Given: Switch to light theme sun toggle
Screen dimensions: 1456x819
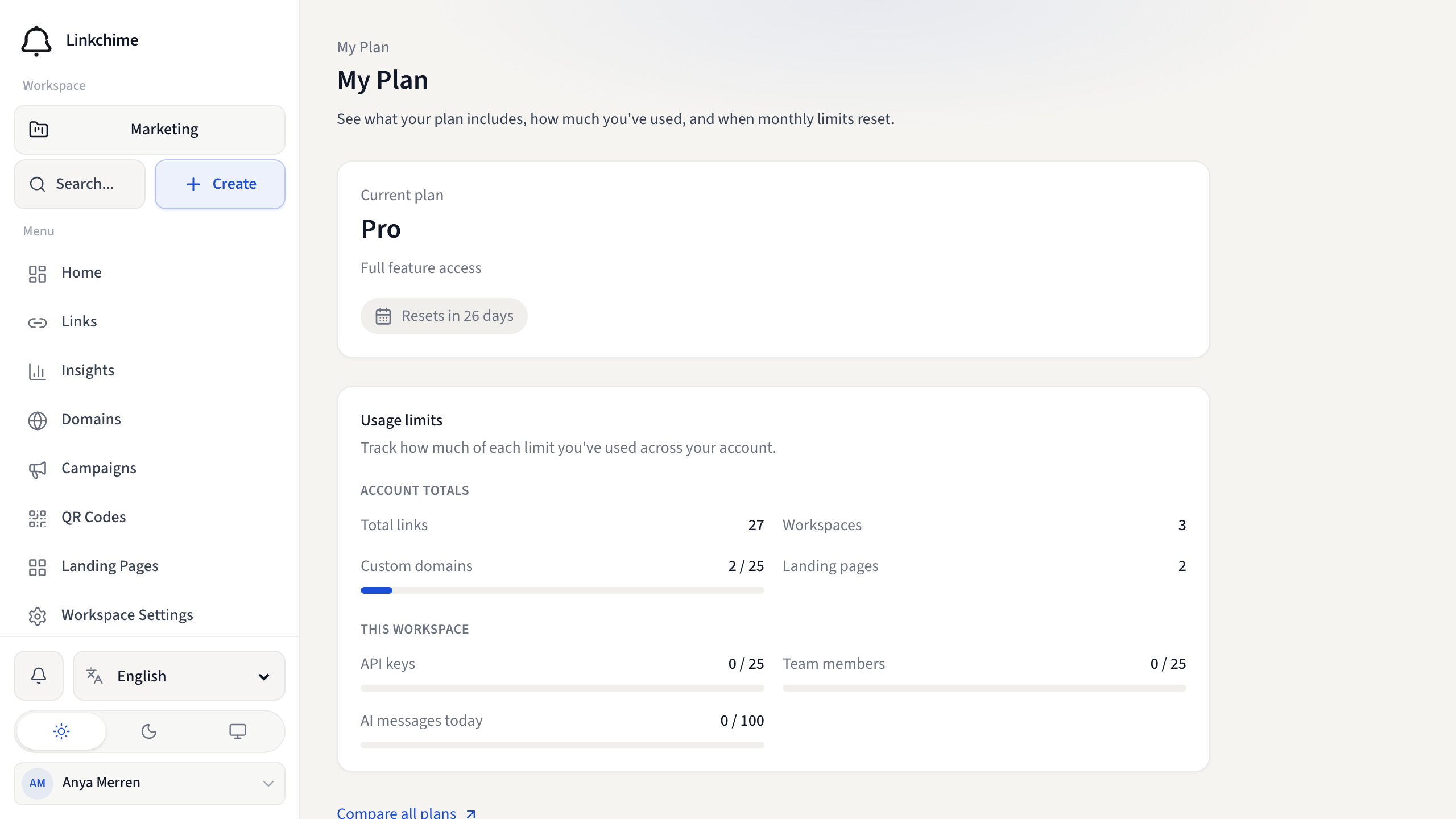Looking at the screenshot, I should coord(61,731).
